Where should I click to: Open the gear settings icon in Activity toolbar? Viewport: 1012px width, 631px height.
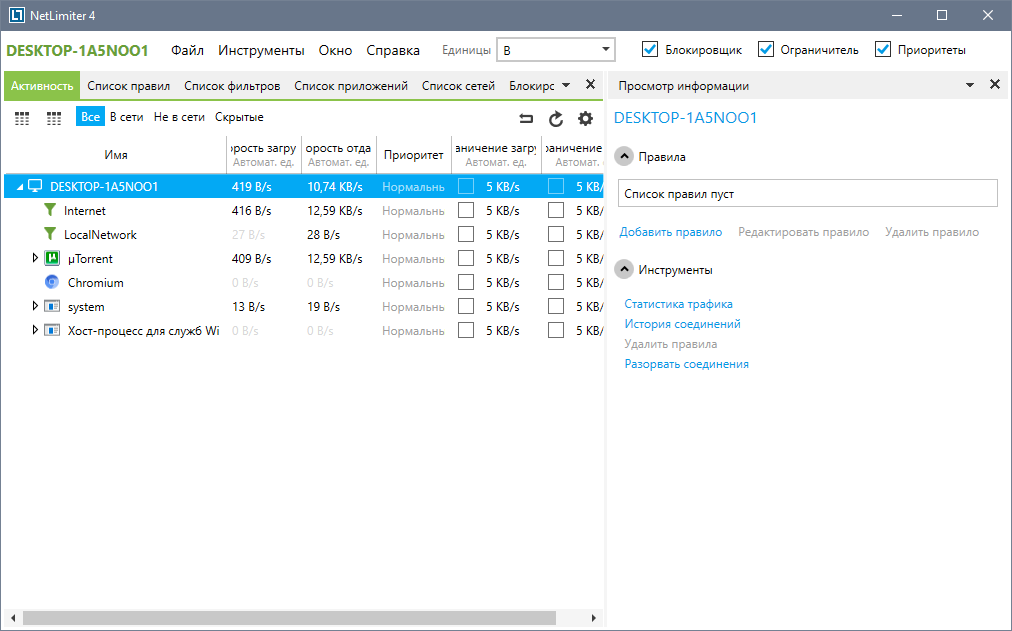tap(586, 119)
